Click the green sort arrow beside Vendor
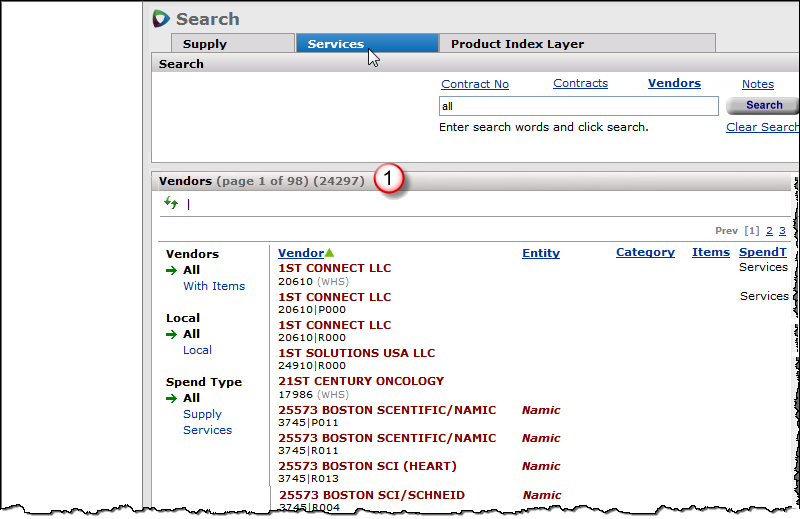 330,253
